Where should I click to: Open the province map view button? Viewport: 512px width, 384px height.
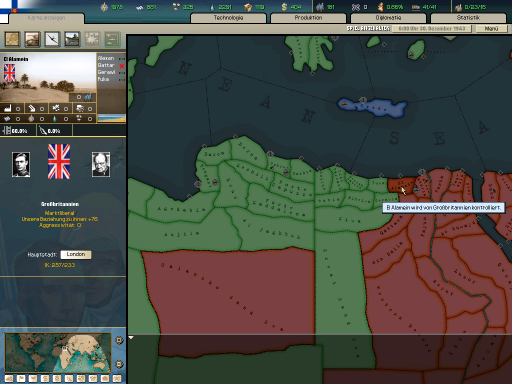click(x=12, y=39)
